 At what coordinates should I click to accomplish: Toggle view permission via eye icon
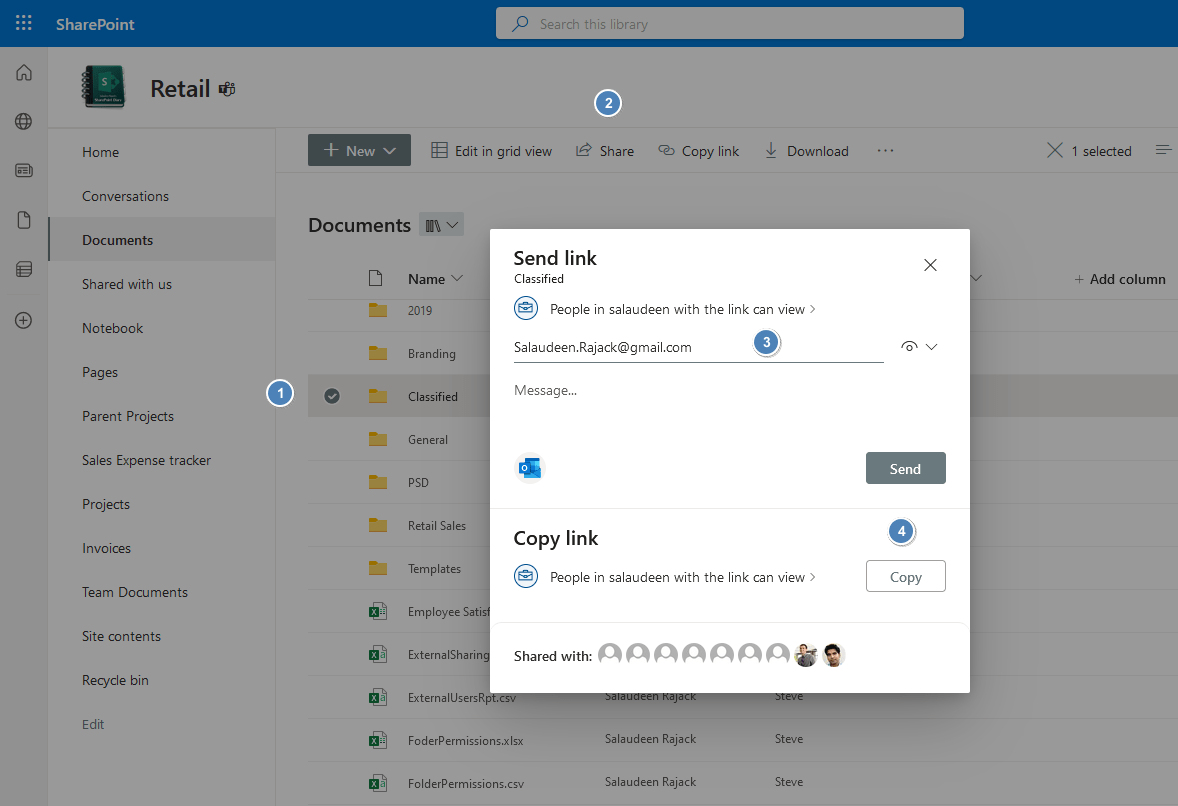908,345
